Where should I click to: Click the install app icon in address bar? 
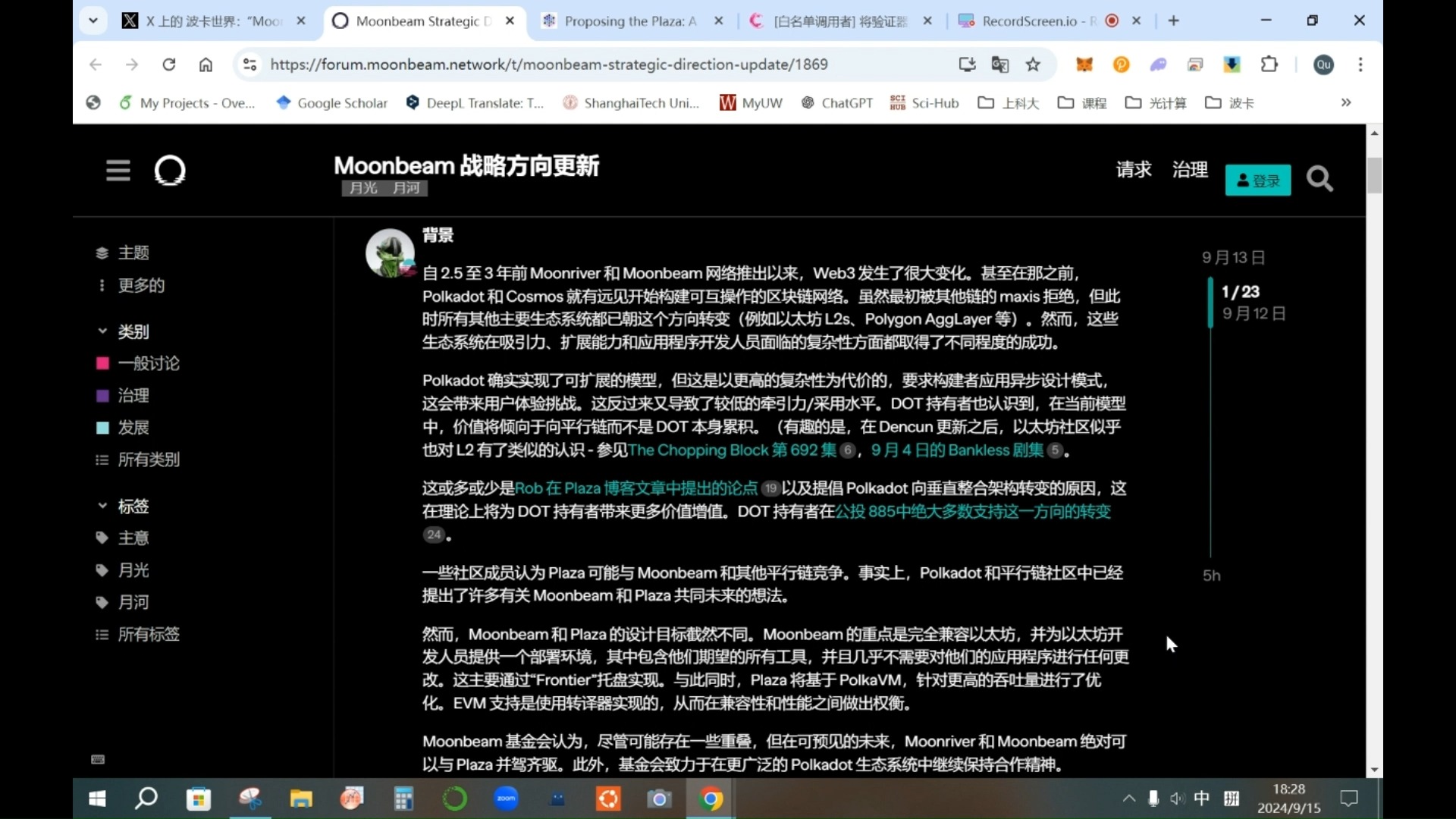click(x=967, y=64)
